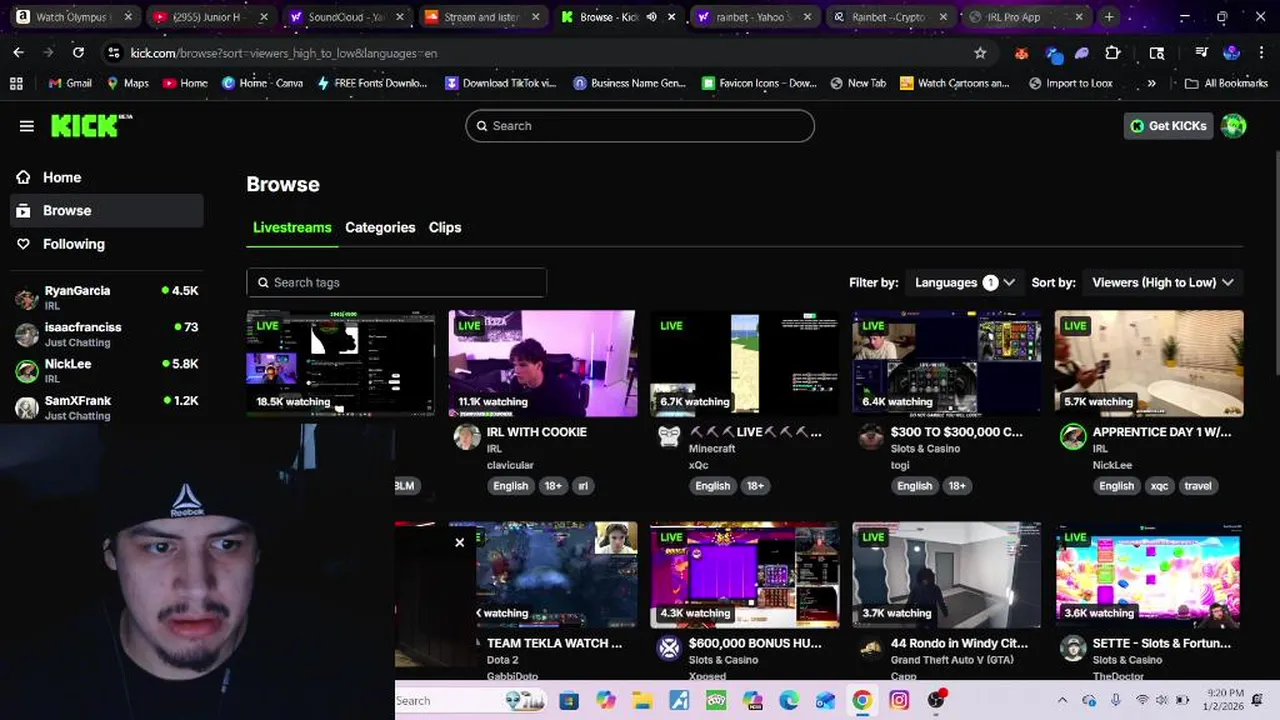
Task: Click the KICK logo
Action: click(91, 125)
